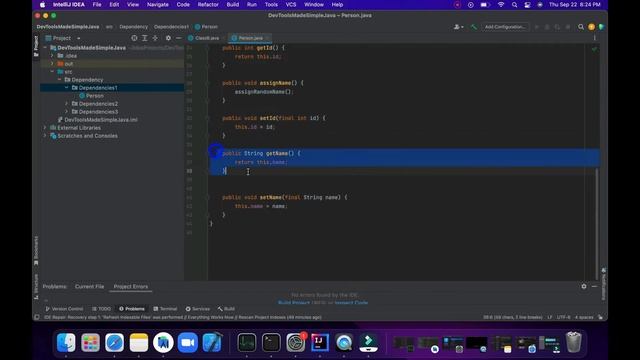Open Zoom app in Dock

187,342
